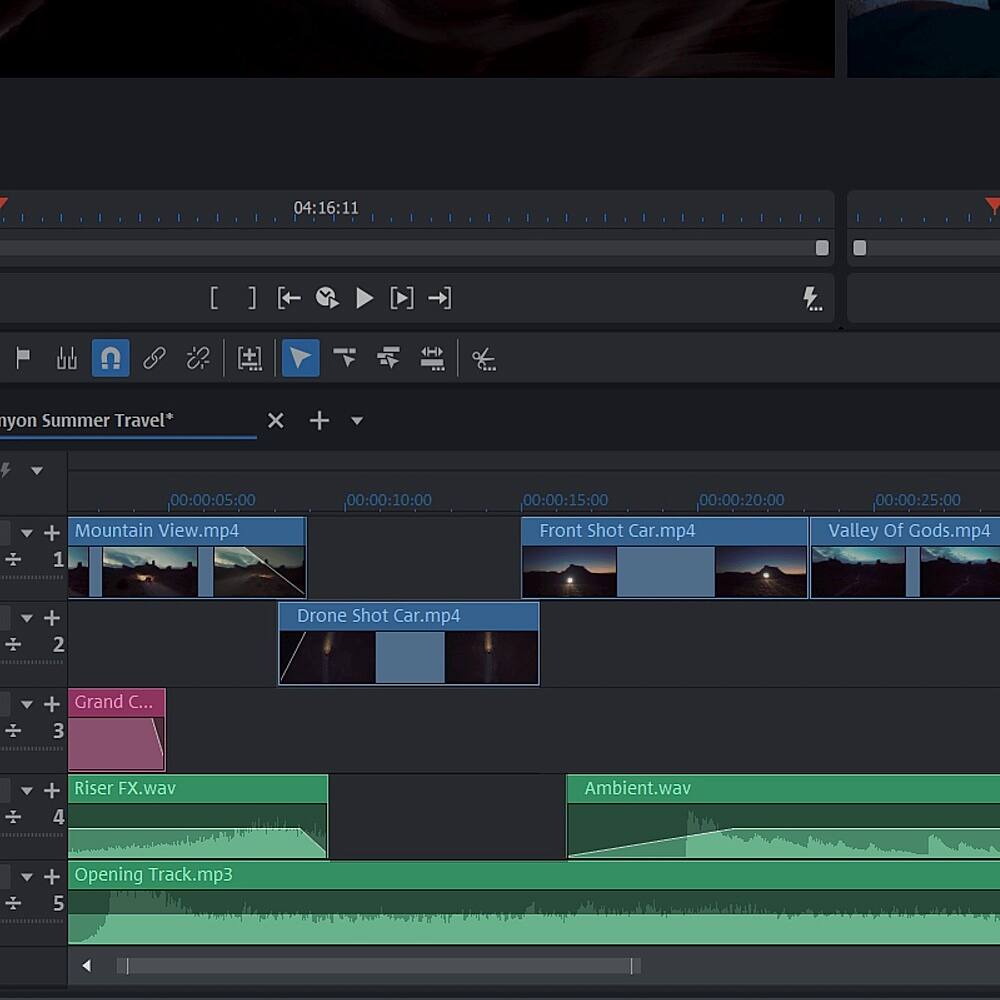
Task: Add a new timeline tab with plus
Action: coord(319,421)
